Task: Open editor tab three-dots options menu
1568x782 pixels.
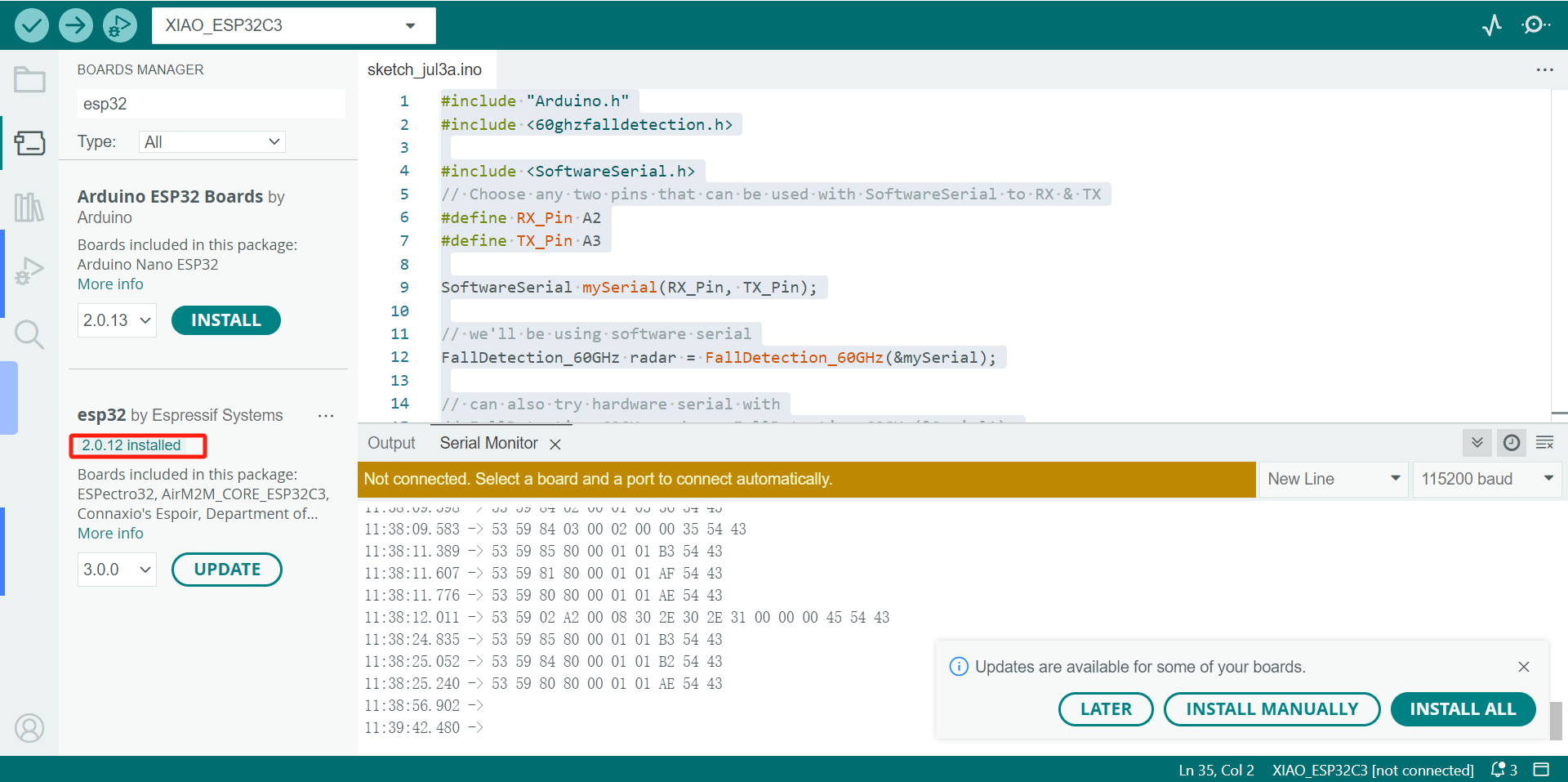Action: click(1544, 70)
